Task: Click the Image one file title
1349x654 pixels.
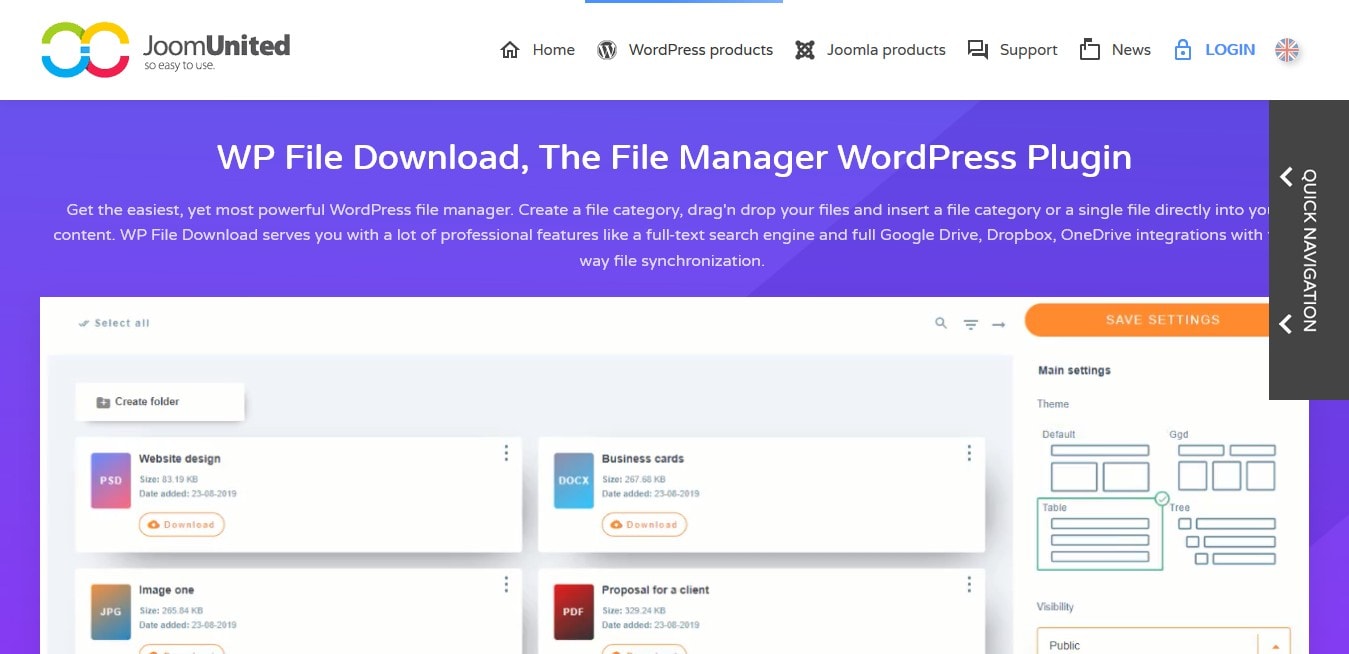Action: tap(167, 590)
